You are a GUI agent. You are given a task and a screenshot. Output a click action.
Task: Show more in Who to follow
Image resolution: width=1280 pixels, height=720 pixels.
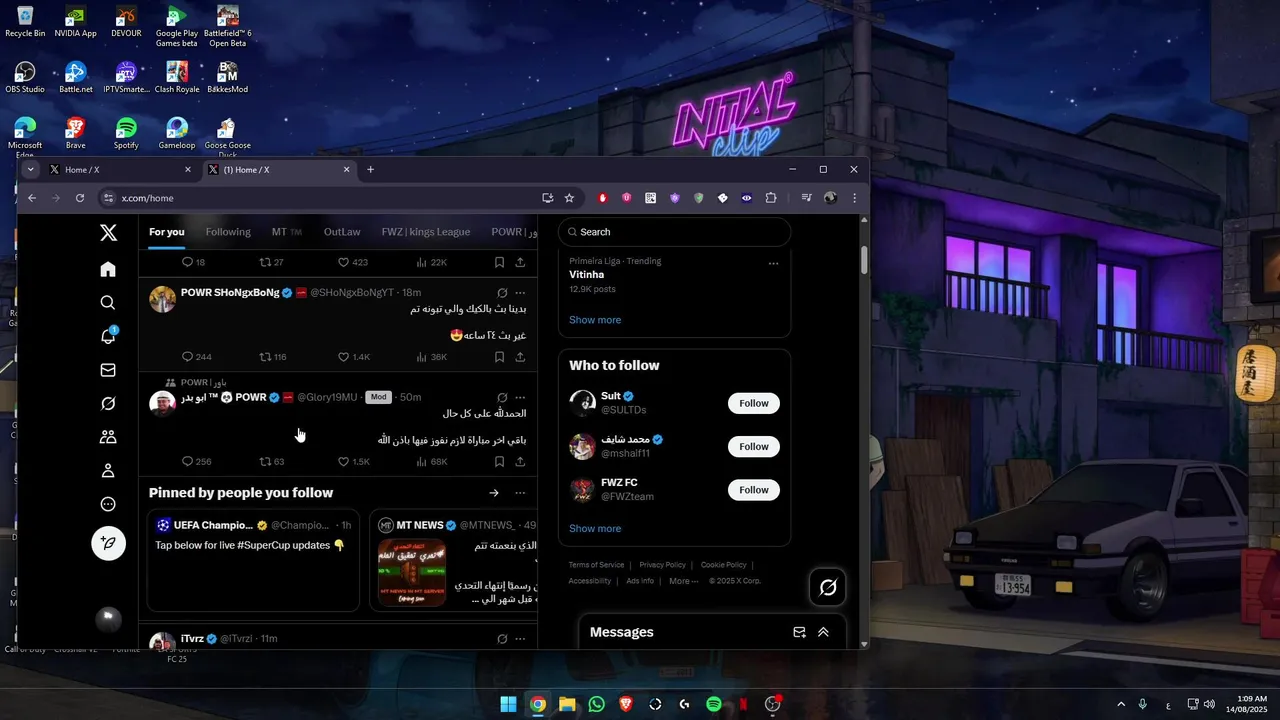point(595,528)
